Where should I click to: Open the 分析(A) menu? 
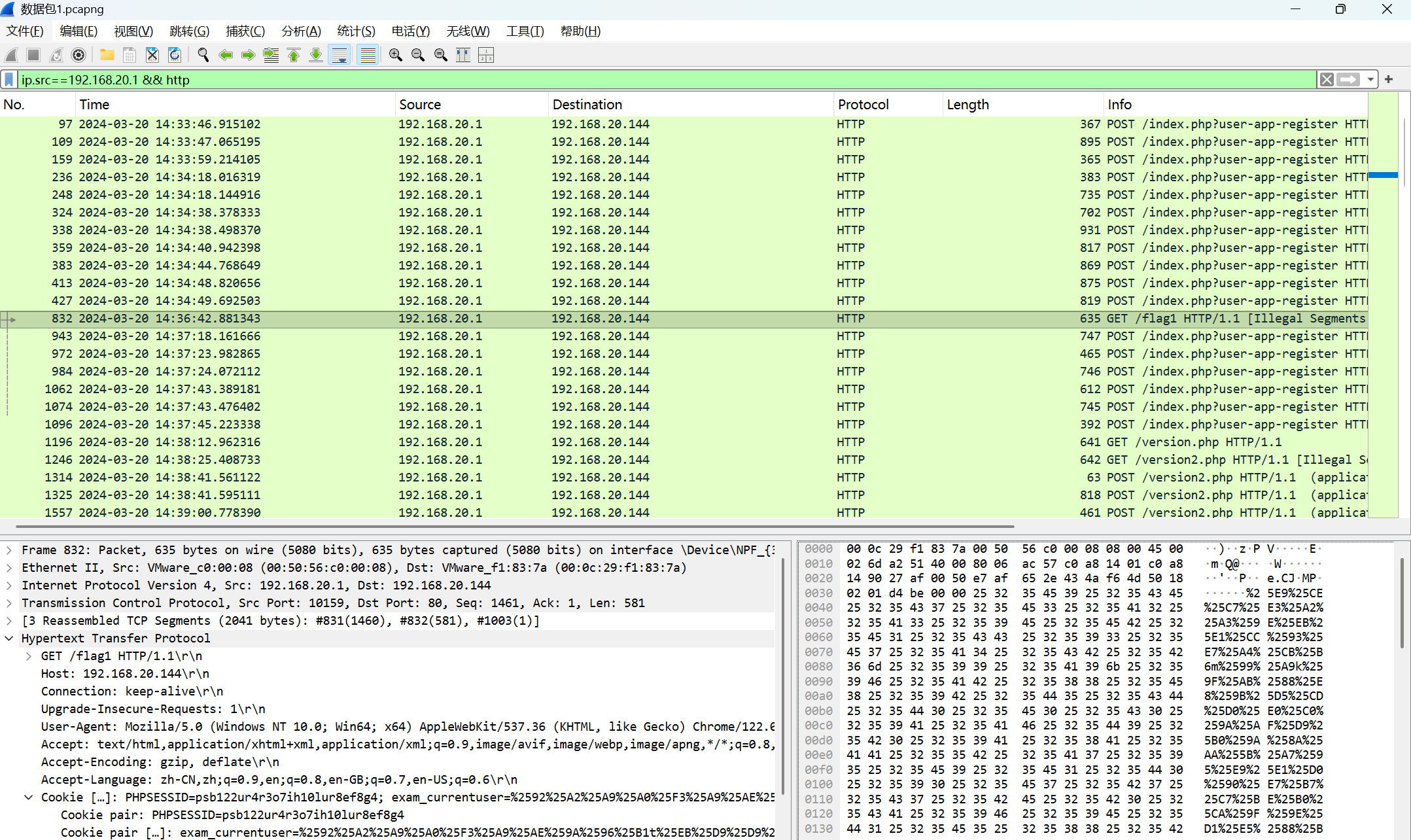301,31
